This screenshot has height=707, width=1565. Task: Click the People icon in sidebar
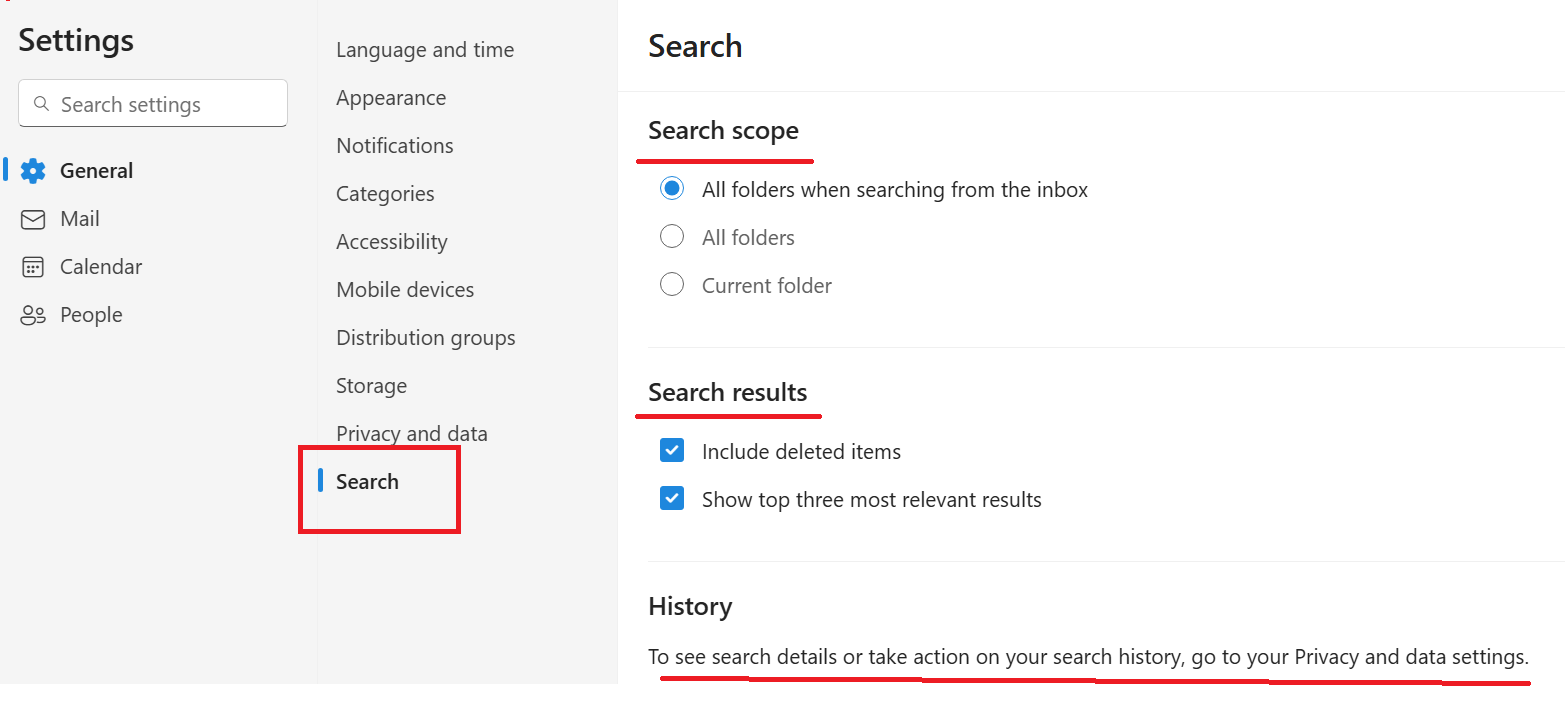pyautogui.click(x=33, y=316)
